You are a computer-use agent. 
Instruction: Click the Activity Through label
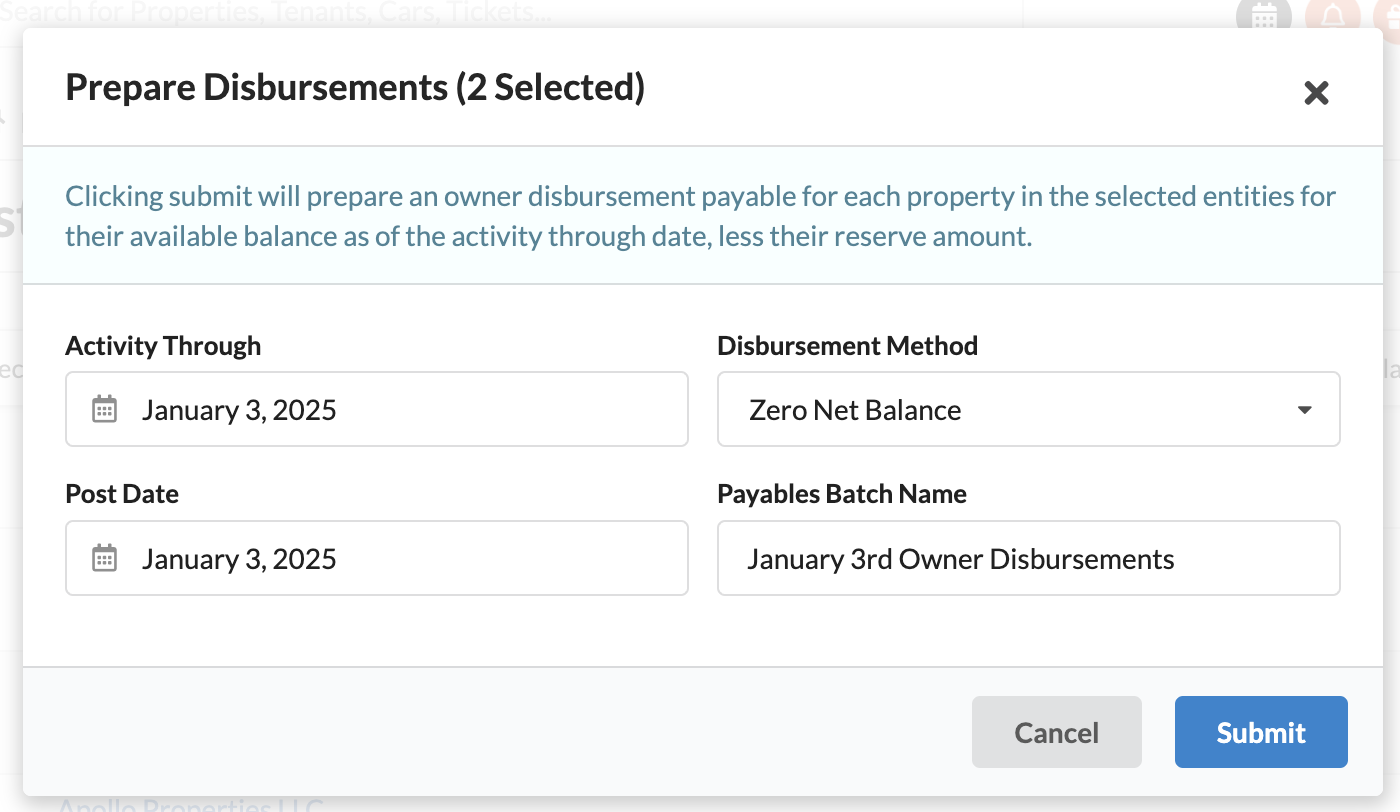(x=163, y=346)
